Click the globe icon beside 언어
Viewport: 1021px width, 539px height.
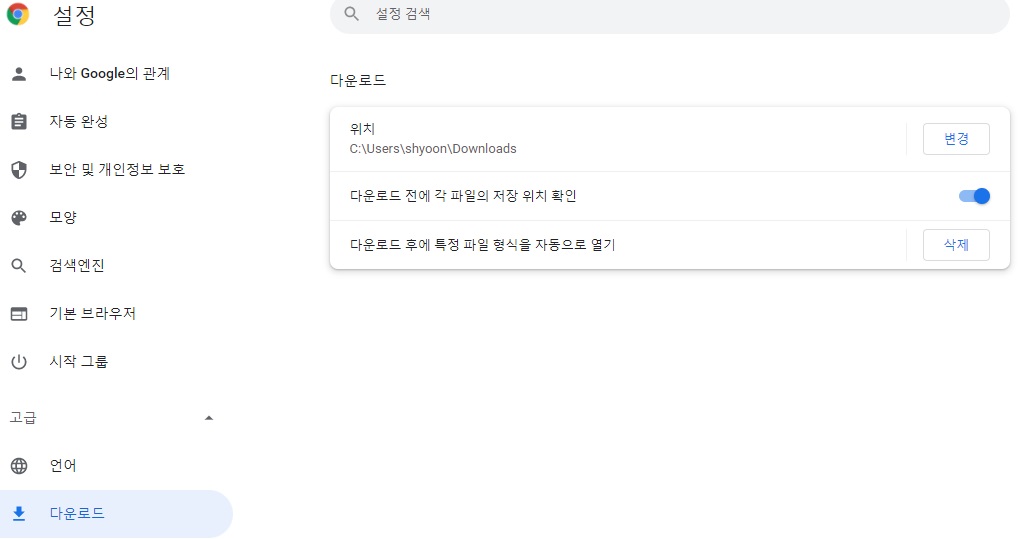(19, 466)
